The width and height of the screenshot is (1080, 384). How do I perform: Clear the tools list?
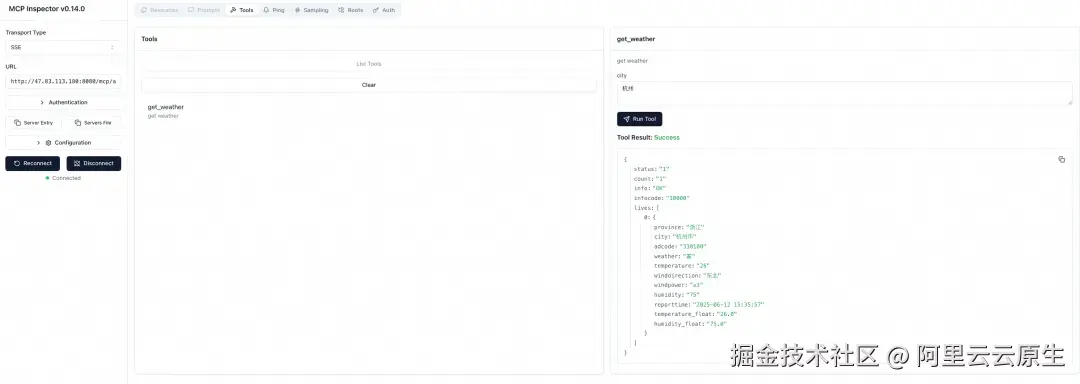coord(368,85)
